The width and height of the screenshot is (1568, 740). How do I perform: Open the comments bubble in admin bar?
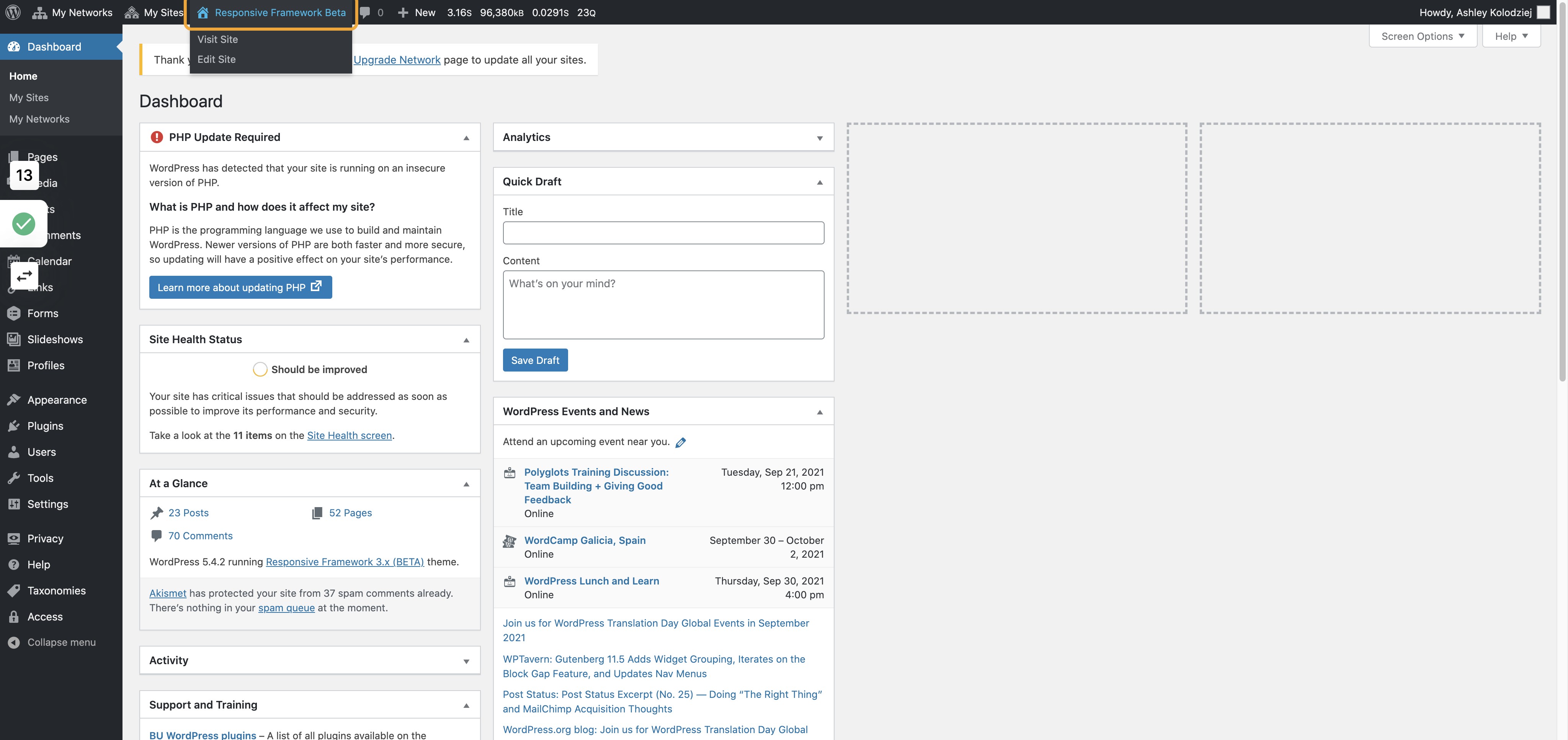(x=371, y=12)
